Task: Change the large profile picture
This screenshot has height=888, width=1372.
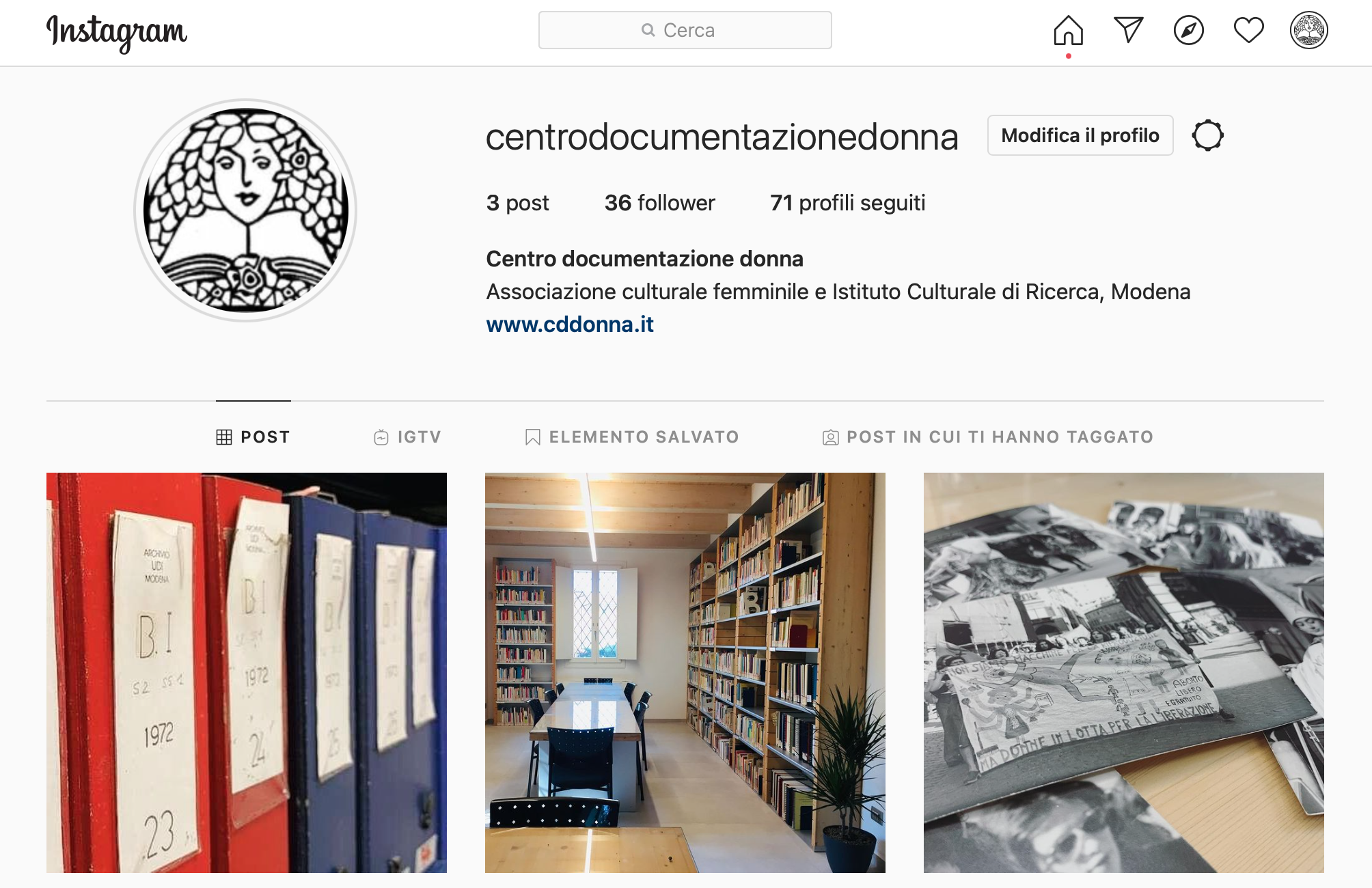Action: pyautogui.click(x=246, y=210)
